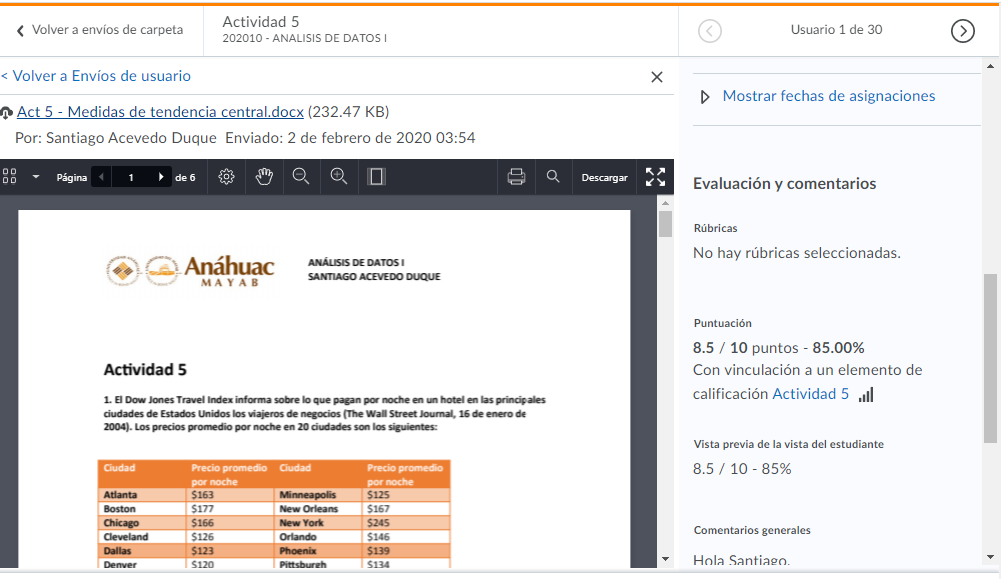Zoom out of the document

301,177
